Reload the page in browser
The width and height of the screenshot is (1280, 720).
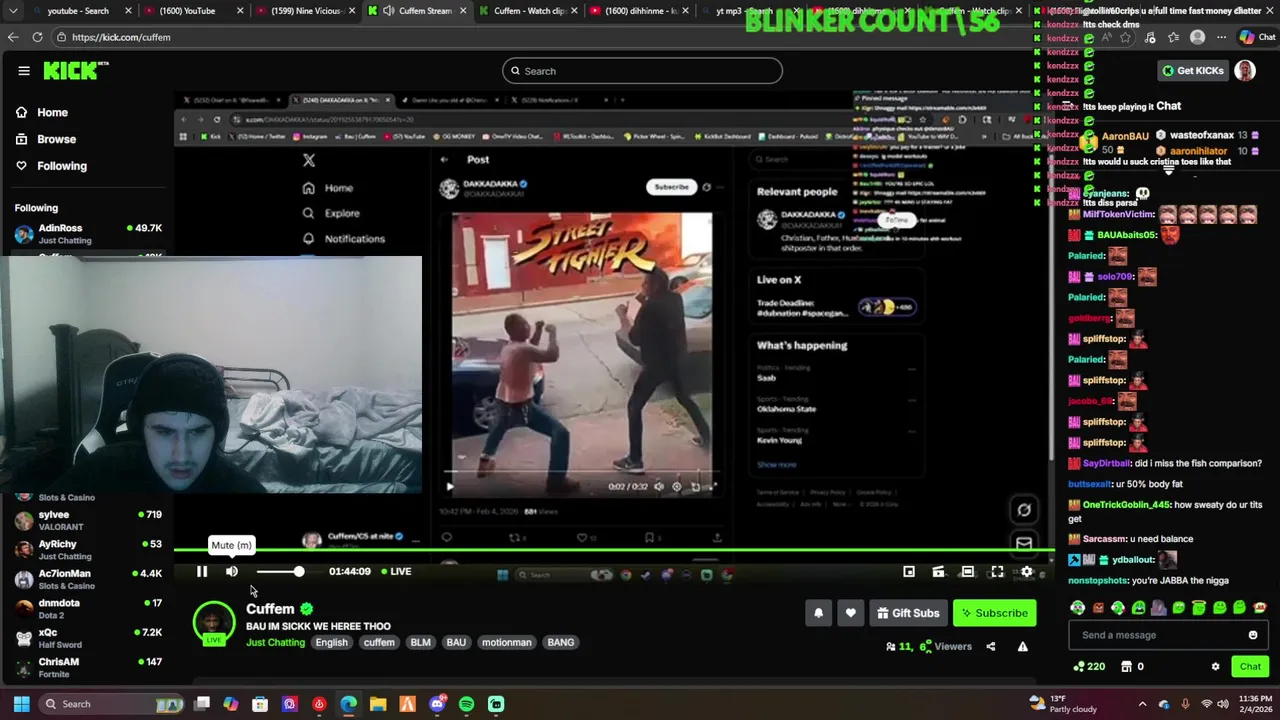point(37,37)
